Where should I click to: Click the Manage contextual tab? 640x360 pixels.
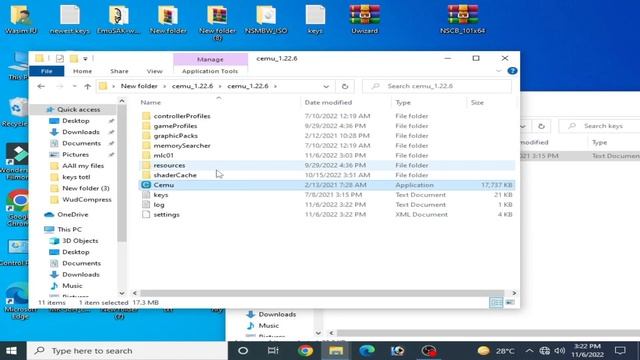coord(210,59)
